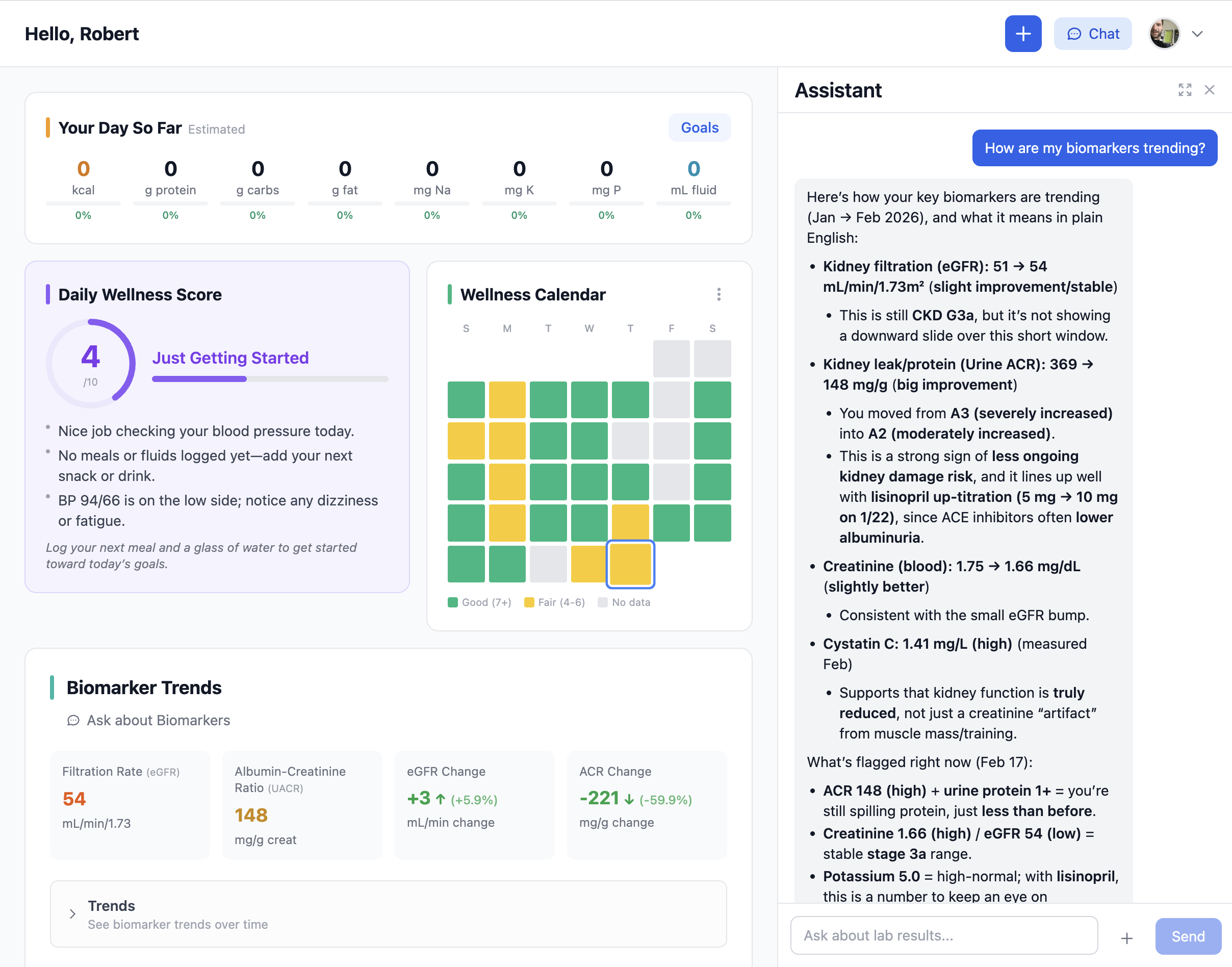The image size is (1232, 967).
Task: Expand the Assistant panel to fullscreen
Action: point(1185,90)
